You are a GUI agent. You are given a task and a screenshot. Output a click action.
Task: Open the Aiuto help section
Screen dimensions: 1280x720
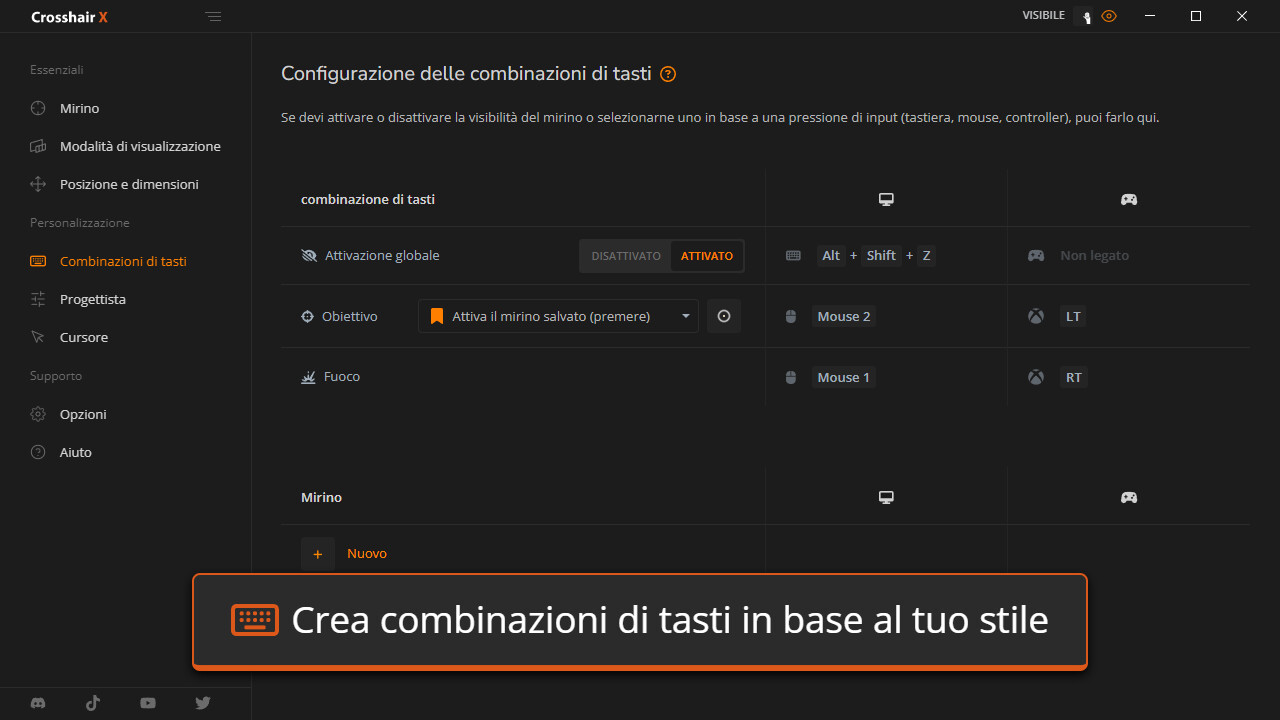coord(75,452)
